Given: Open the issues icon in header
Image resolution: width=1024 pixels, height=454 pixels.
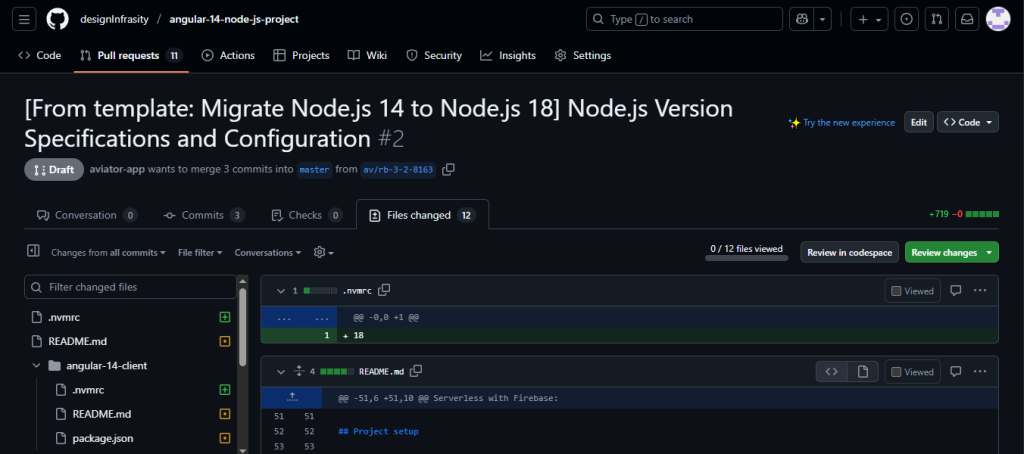Looking at the screenshot, I should coord(906,19).
